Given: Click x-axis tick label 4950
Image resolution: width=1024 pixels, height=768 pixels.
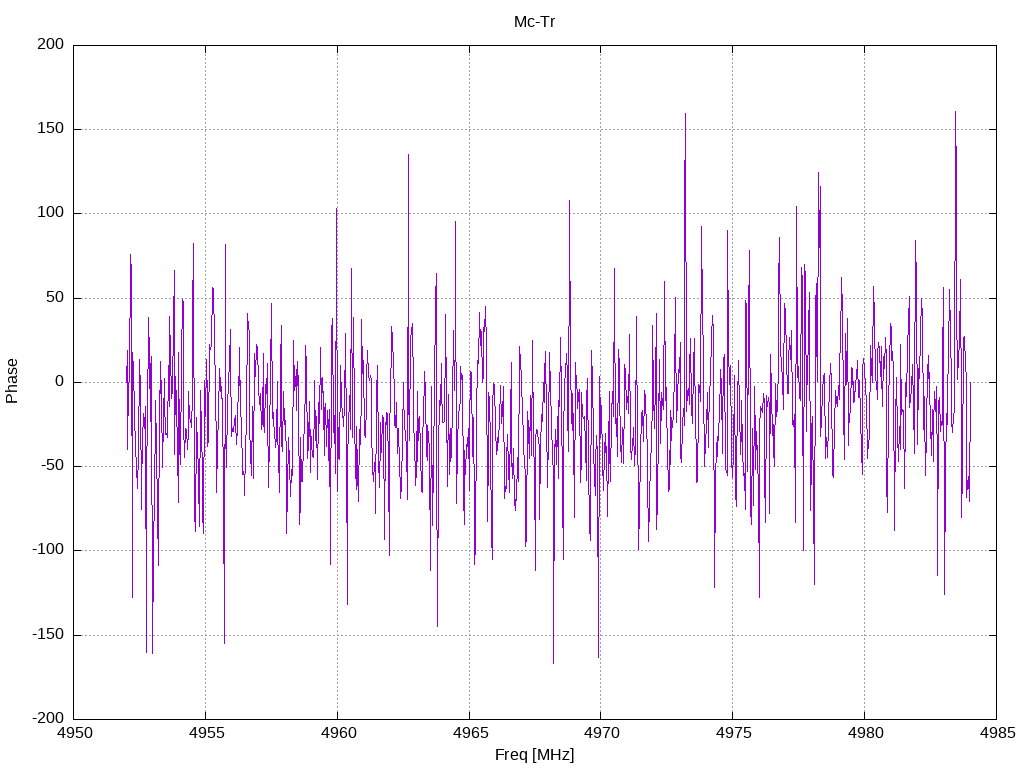Looking at the screenshot, I should coord(74,733).
